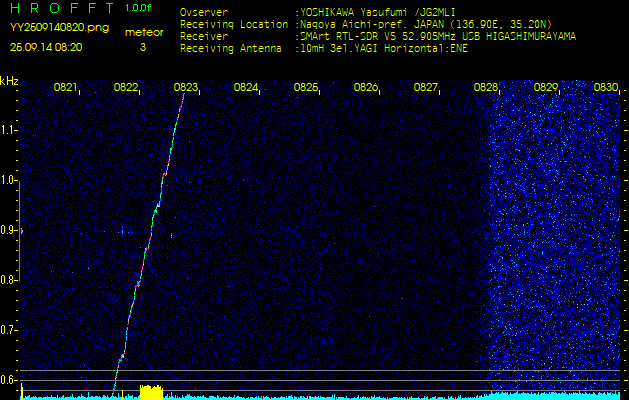Click the kHz axis unit label
The image size is (629, 400).
point(9,80)
